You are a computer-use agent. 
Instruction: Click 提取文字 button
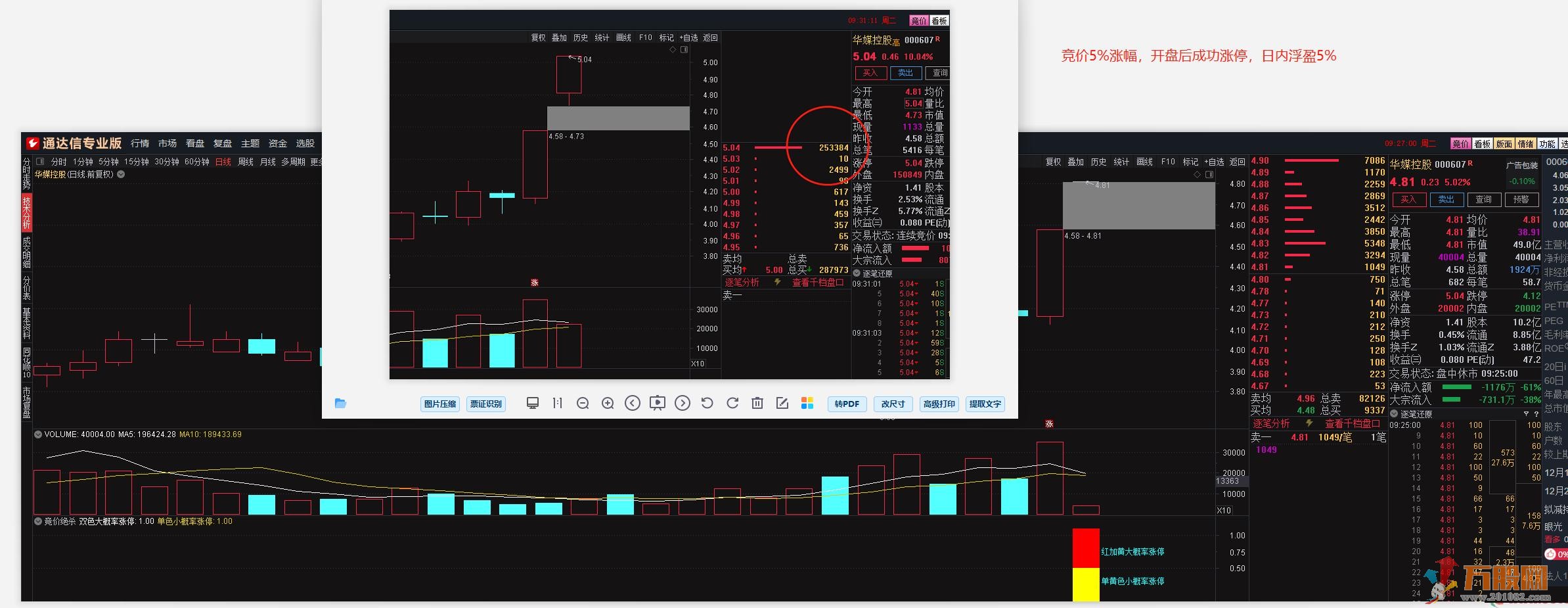(x=985, y=404)
